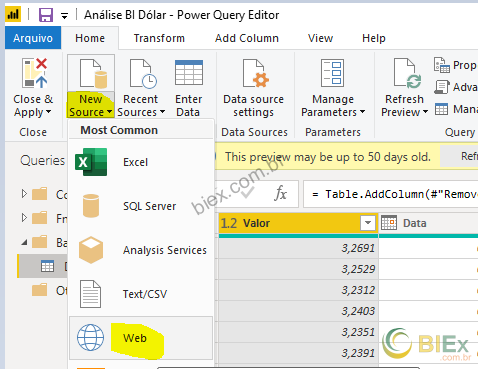Open the Help tab
The width and height of the screenshot is (478, 369).
[374, 38]
